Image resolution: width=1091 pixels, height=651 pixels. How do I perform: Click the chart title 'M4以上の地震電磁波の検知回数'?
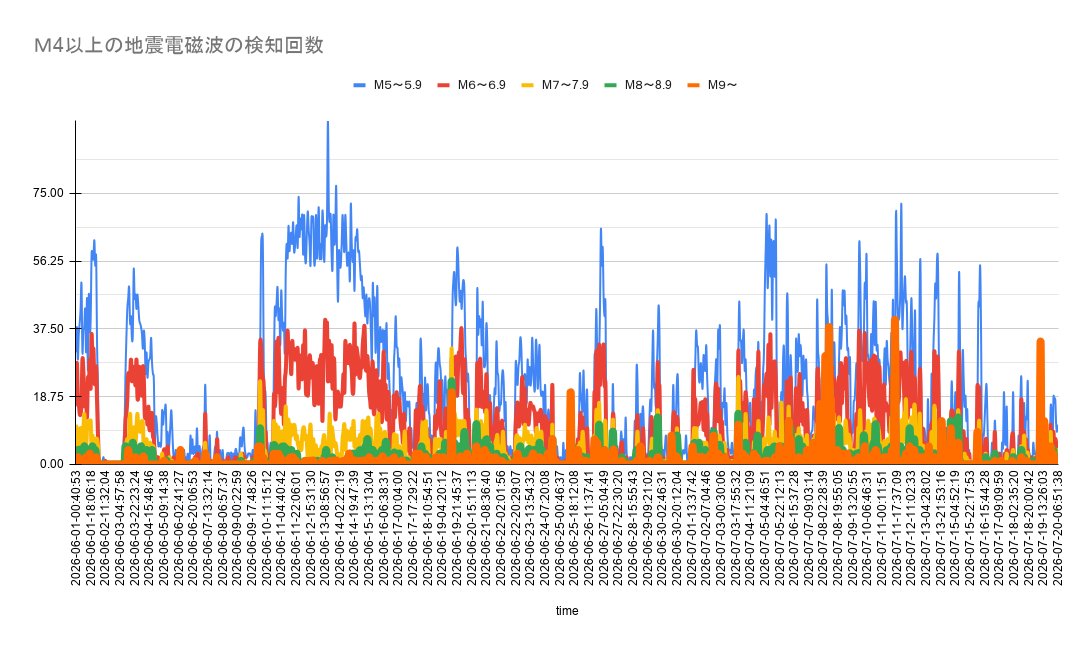point(179,46)
